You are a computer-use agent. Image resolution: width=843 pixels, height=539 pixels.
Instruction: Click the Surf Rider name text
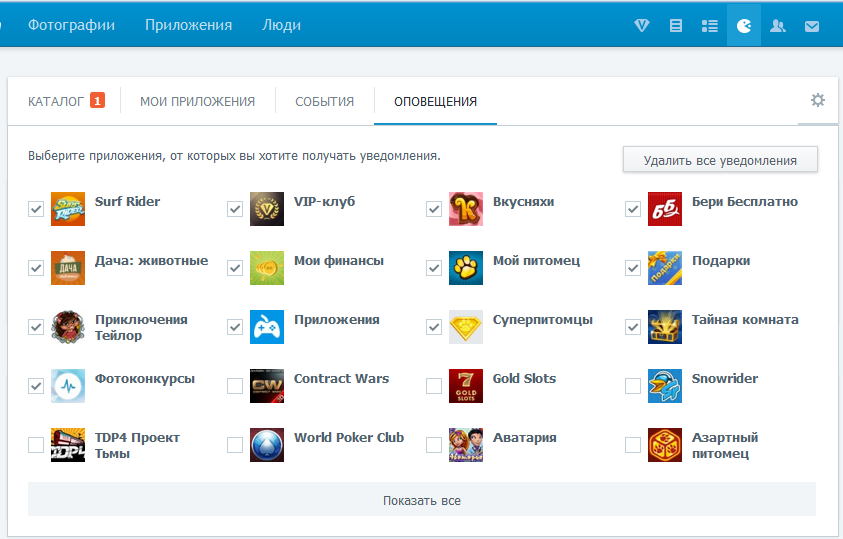click(x=127, y=202)
